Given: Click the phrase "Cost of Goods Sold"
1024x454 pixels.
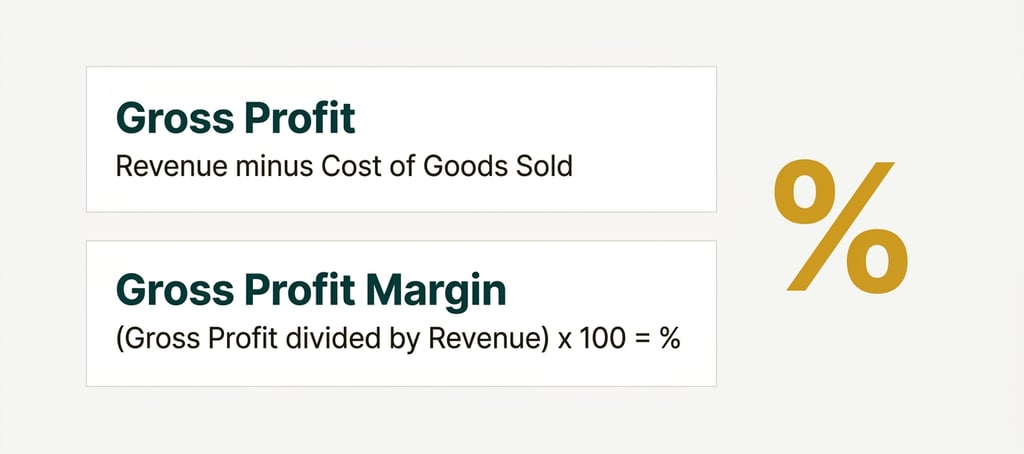Looking at the screenshot, I should tap(448, 166).
